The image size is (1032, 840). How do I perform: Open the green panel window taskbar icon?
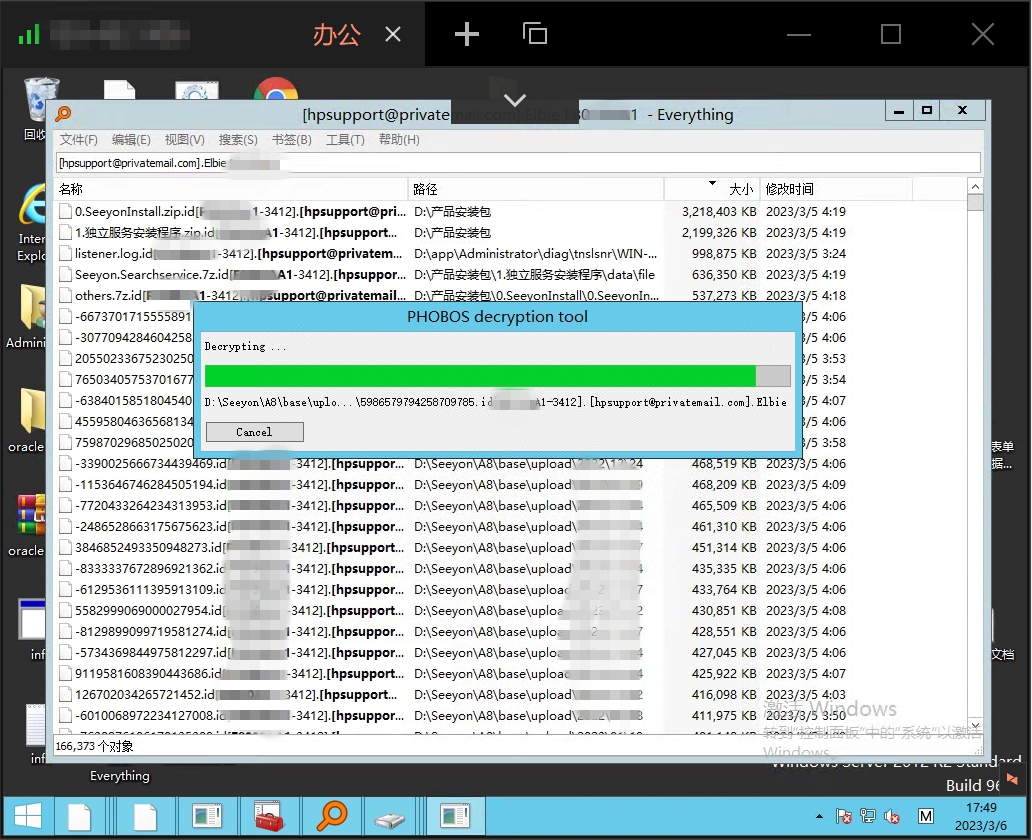pyautogui.click(x=207, y=817)
